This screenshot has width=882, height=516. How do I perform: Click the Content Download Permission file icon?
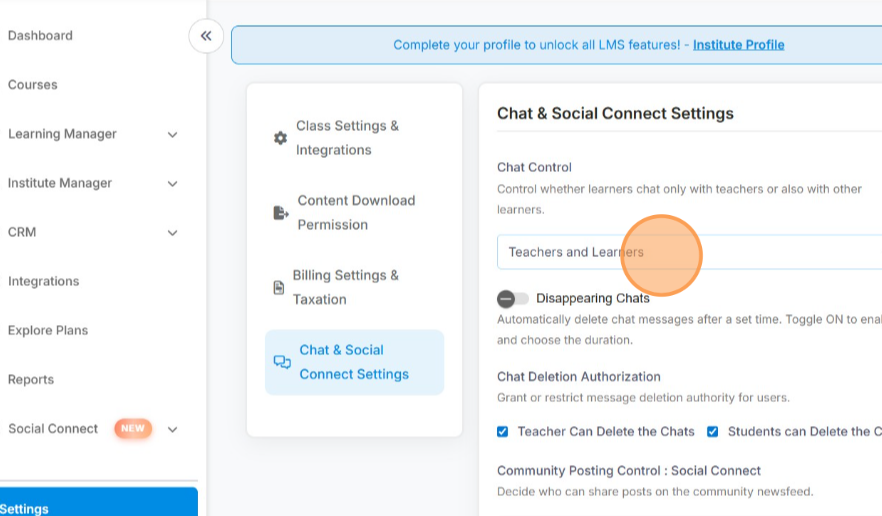click(281, 213)
